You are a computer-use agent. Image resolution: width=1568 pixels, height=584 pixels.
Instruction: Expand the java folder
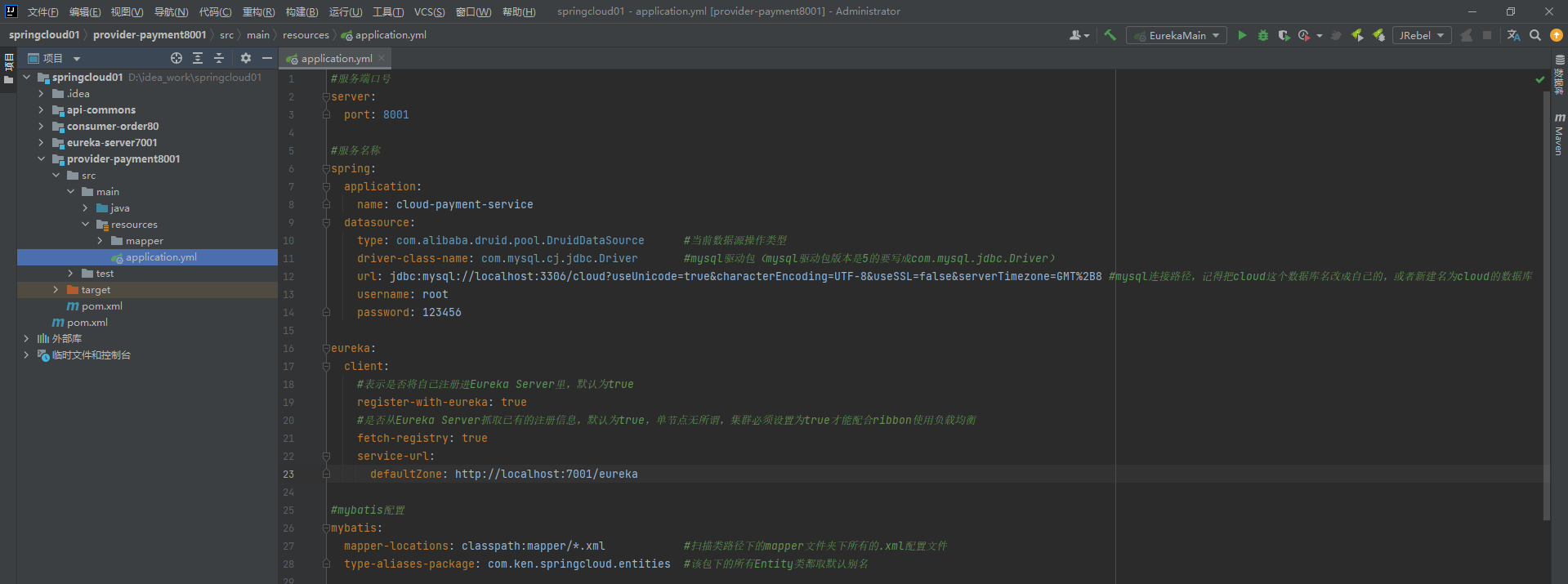point(85,208)
